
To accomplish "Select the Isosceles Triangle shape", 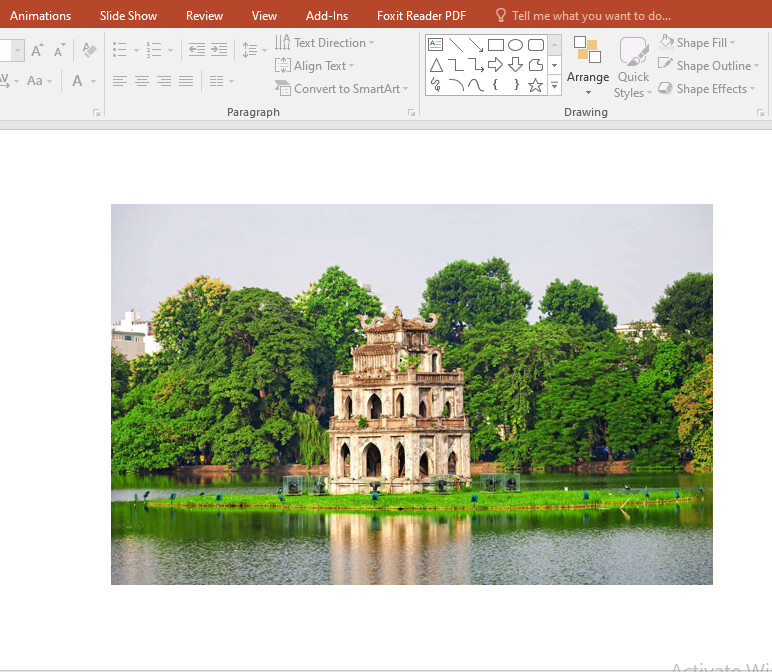I will (x=436, y=65).
